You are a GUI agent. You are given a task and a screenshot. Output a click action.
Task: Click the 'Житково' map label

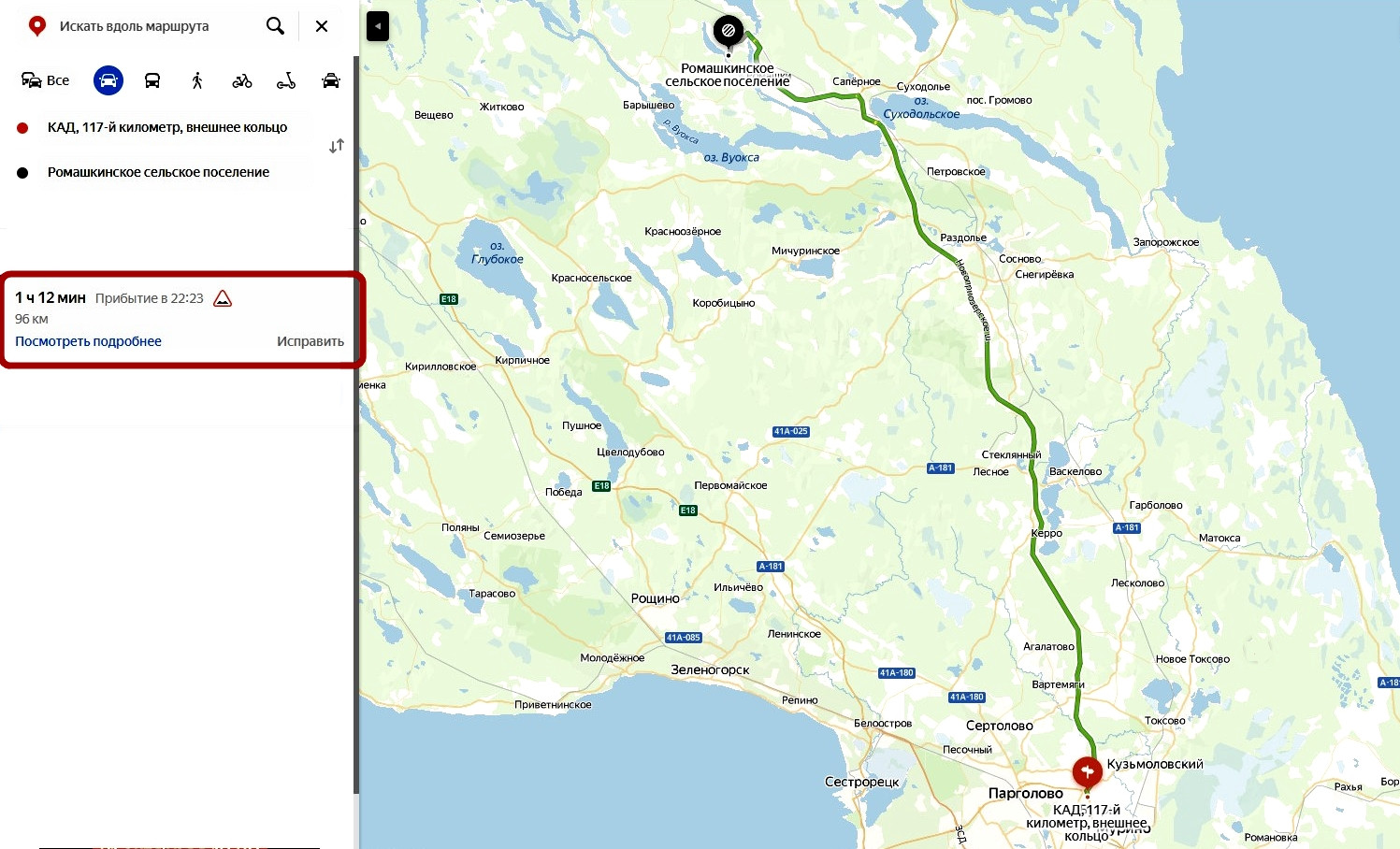[x=502, y=107]
